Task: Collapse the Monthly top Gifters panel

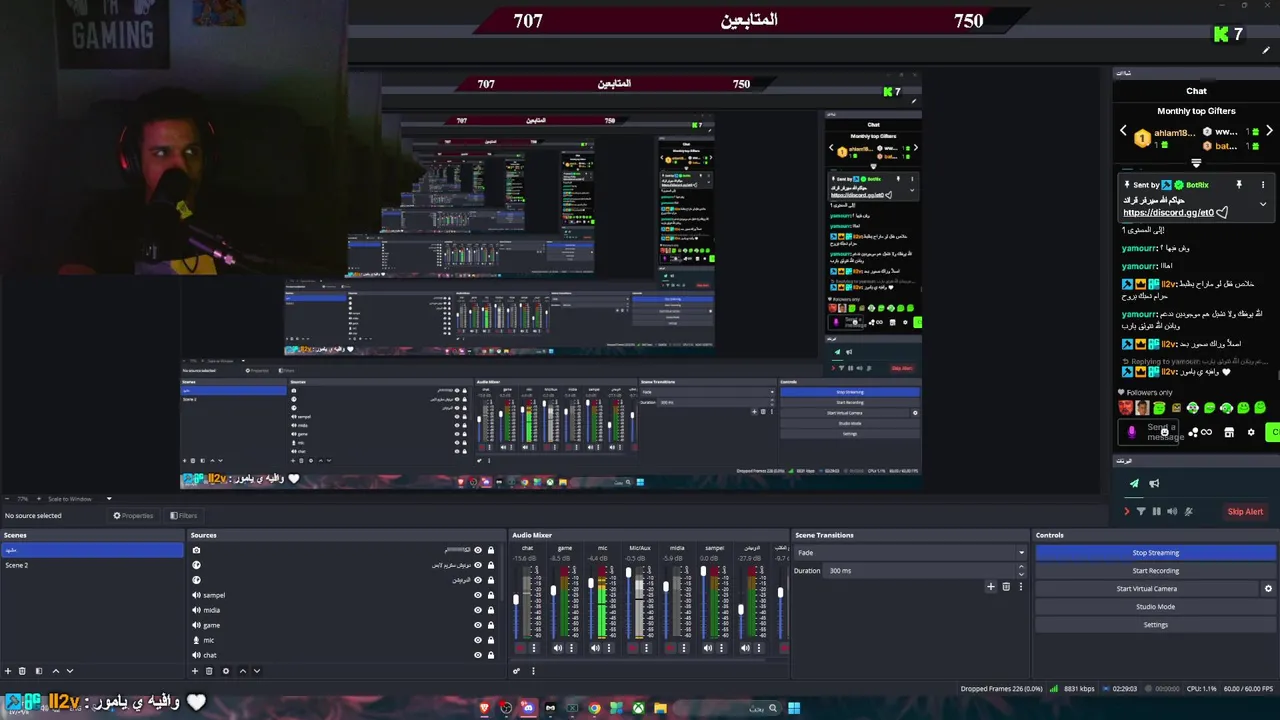Action: point(1196,164)
